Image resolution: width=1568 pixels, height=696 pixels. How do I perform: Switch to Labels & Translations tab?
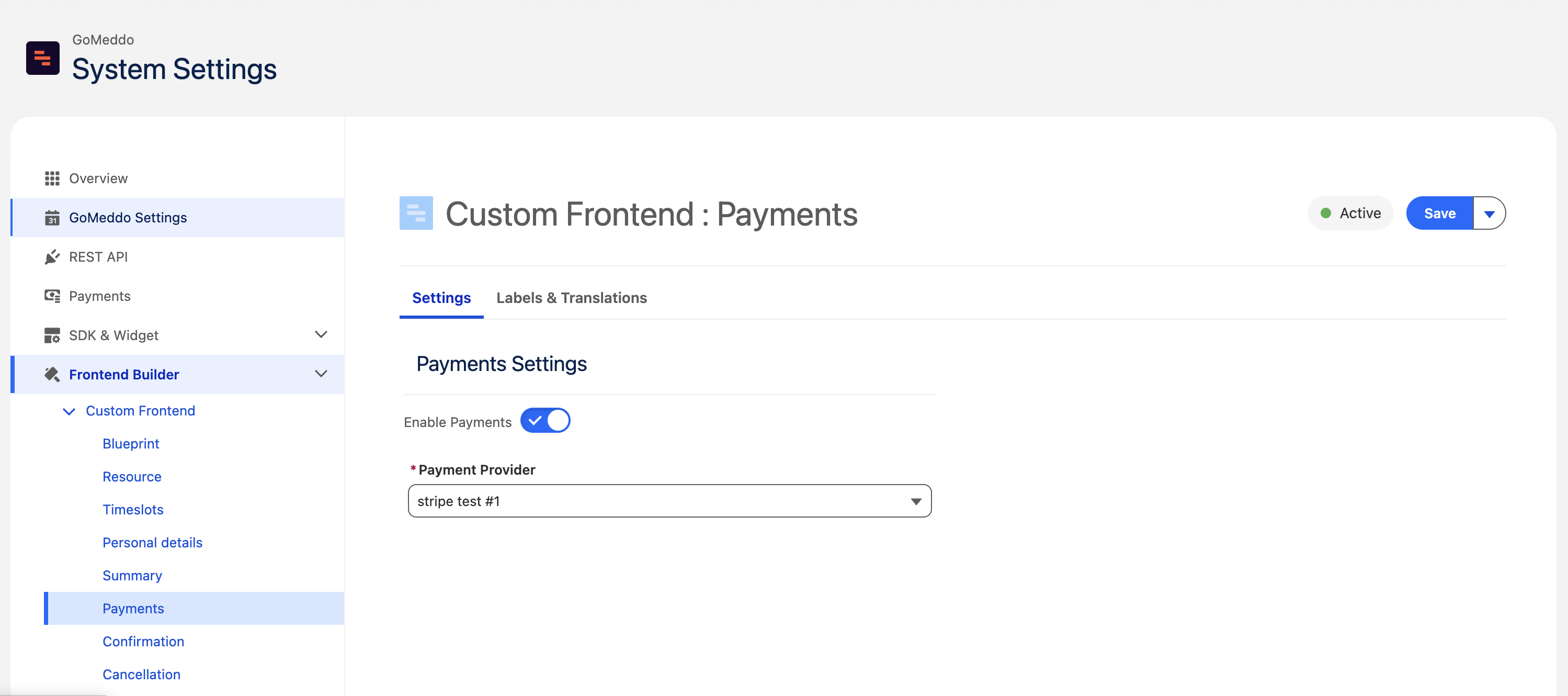tap(571, 298)
